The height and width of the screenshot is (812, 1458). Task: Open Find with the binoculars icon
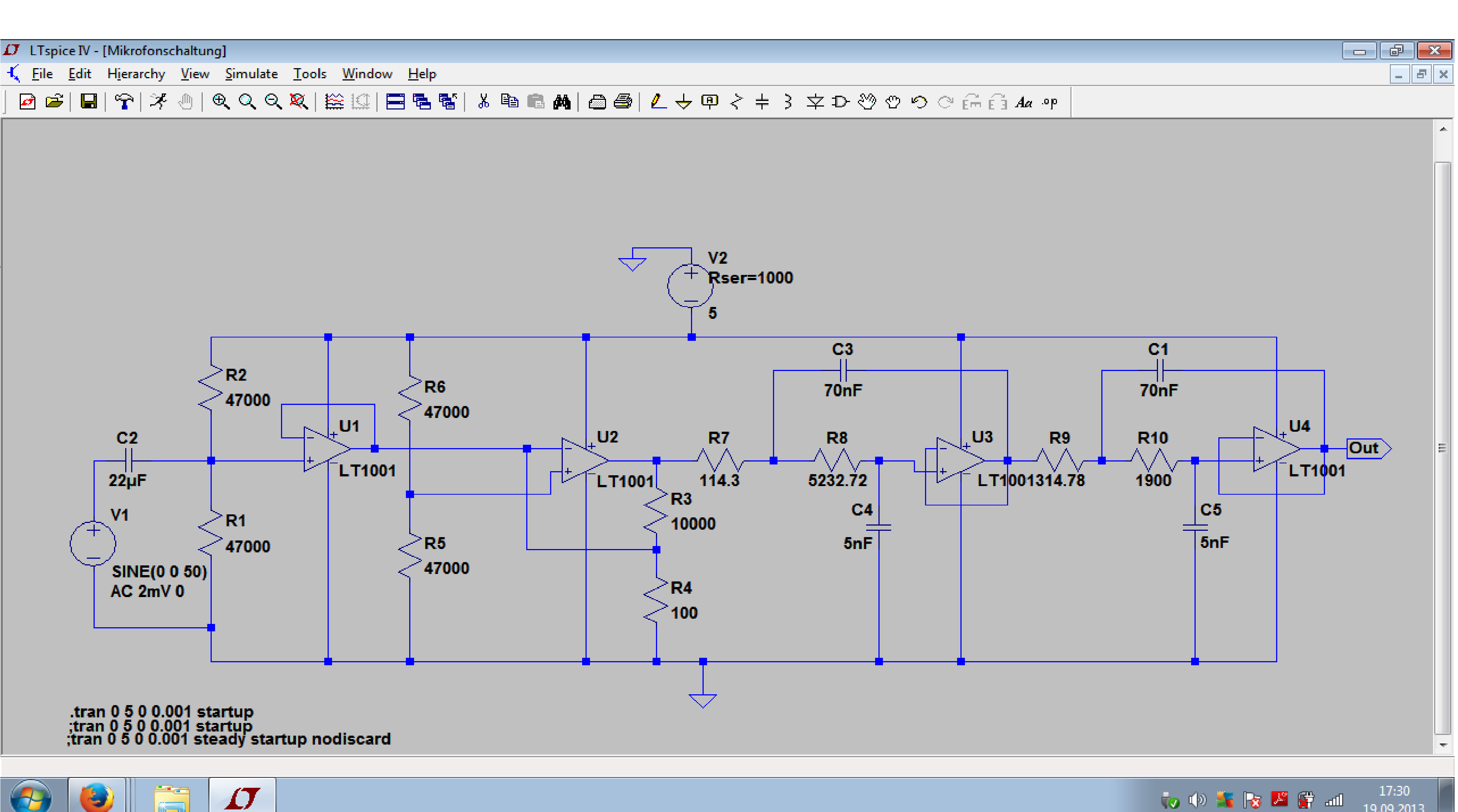click(562, 102)
